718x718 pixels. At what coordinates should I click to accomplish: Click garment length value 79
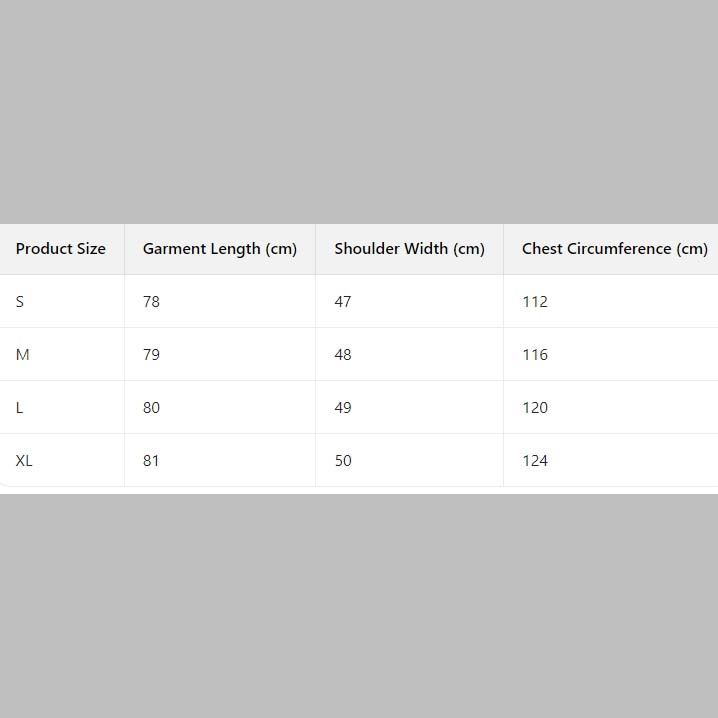click(151, 355)
